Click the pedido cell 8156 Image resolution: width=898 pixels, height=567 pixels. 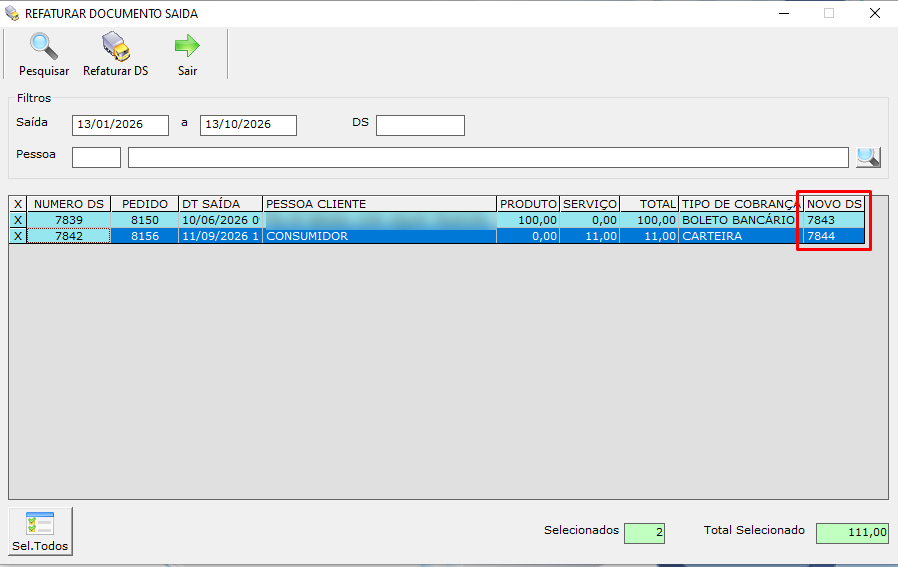pos(145,236)
